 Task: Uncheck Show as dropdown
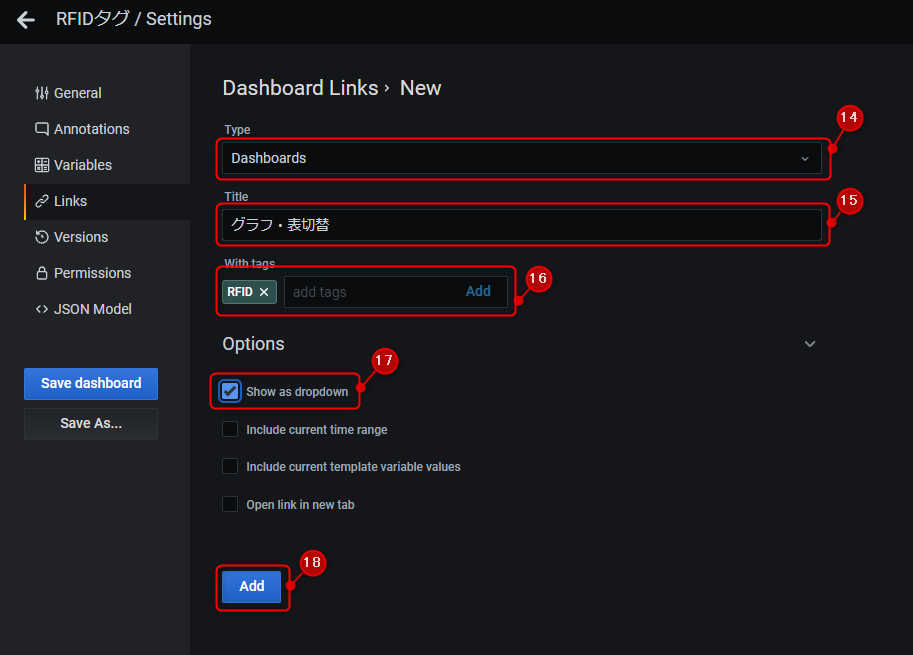pos(230,391)
